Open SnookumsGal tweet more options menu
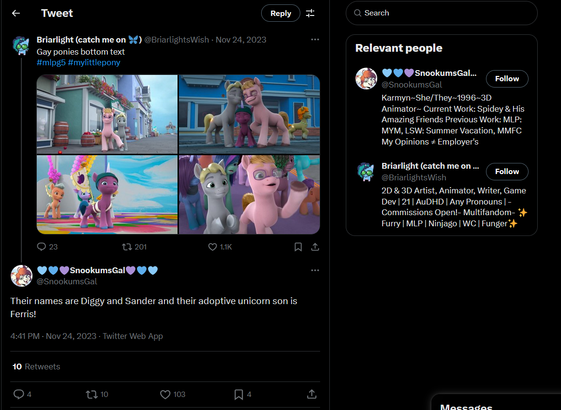The width and height of the screenshot is (561, 410). 315,270
